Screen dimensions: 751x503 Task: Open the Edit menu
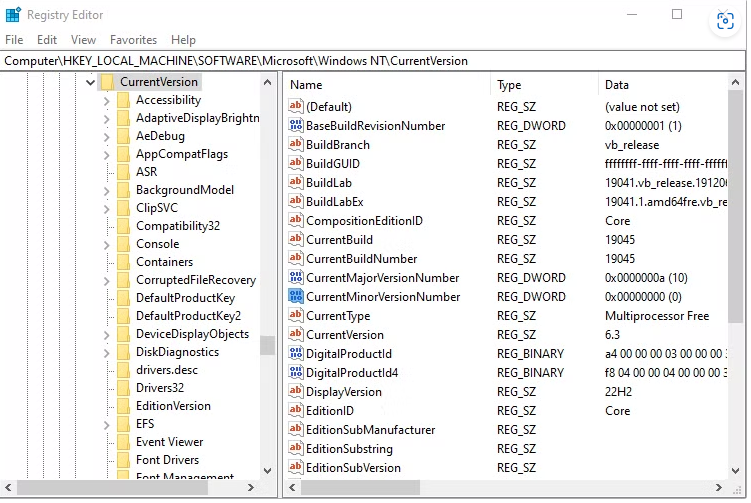point(47,40)
